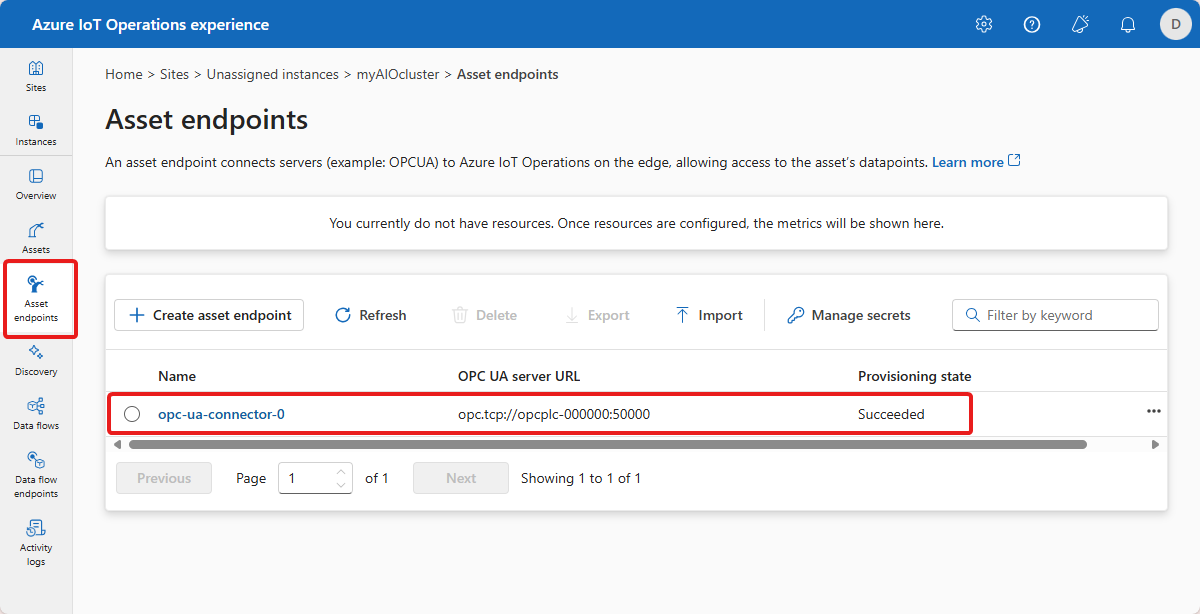Click the scrollbar right arrow
The width and height of the screenshot is (1200, 614).
[x=1156, y=444]
